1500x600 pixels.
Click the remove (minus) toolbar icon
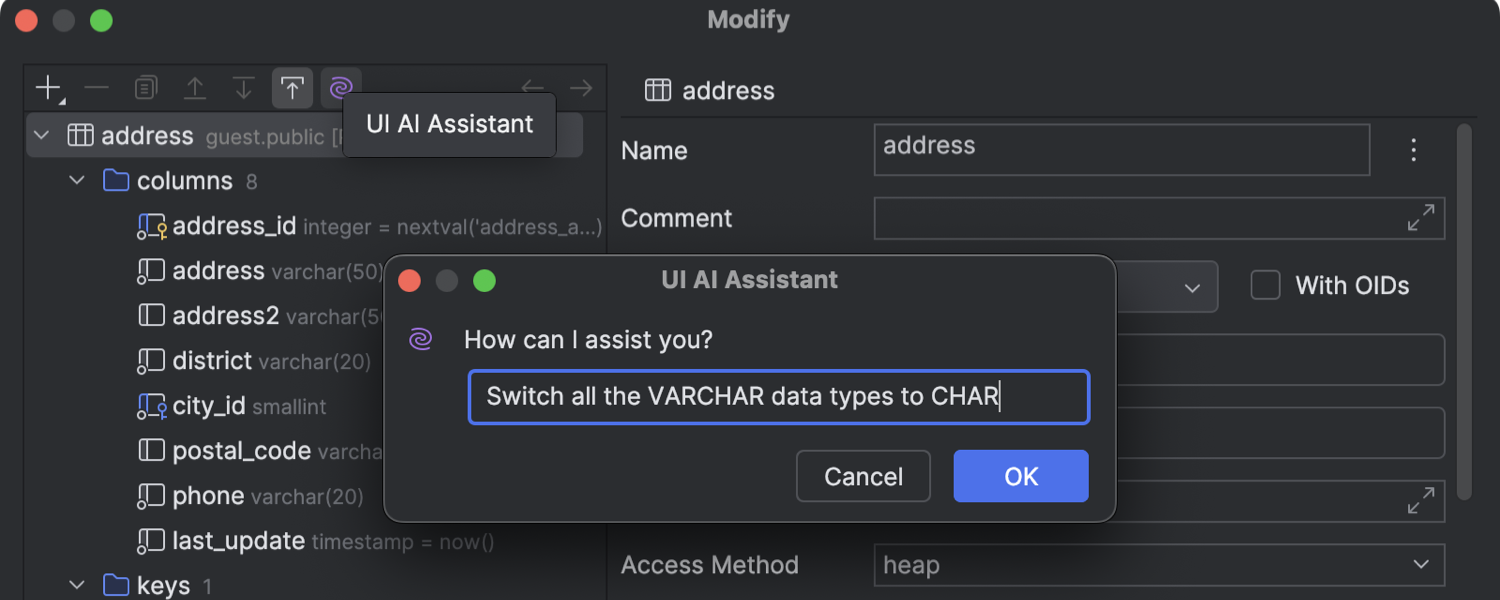(97, 89)
